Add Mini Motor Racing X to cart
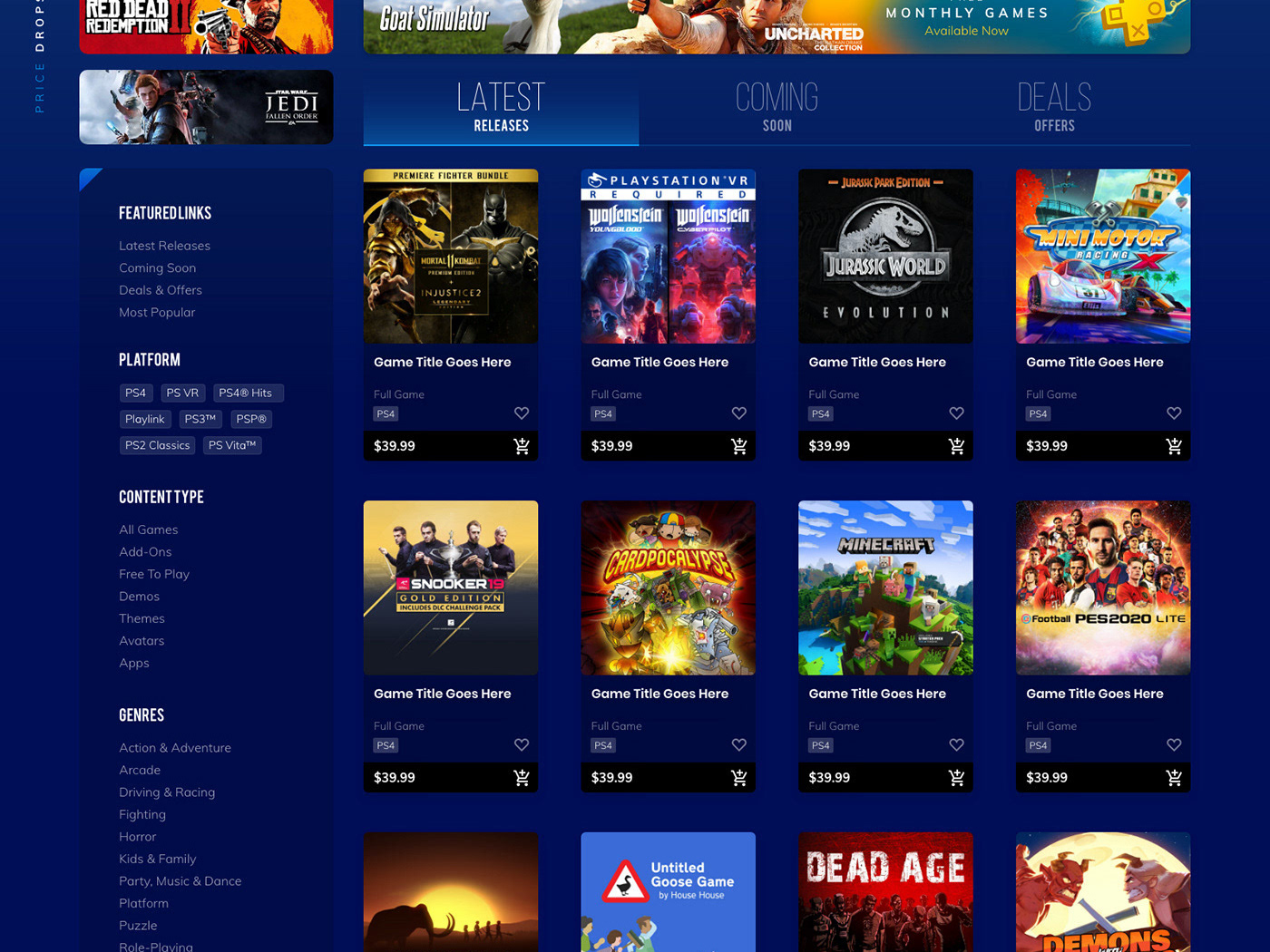 click(1174, 446)
